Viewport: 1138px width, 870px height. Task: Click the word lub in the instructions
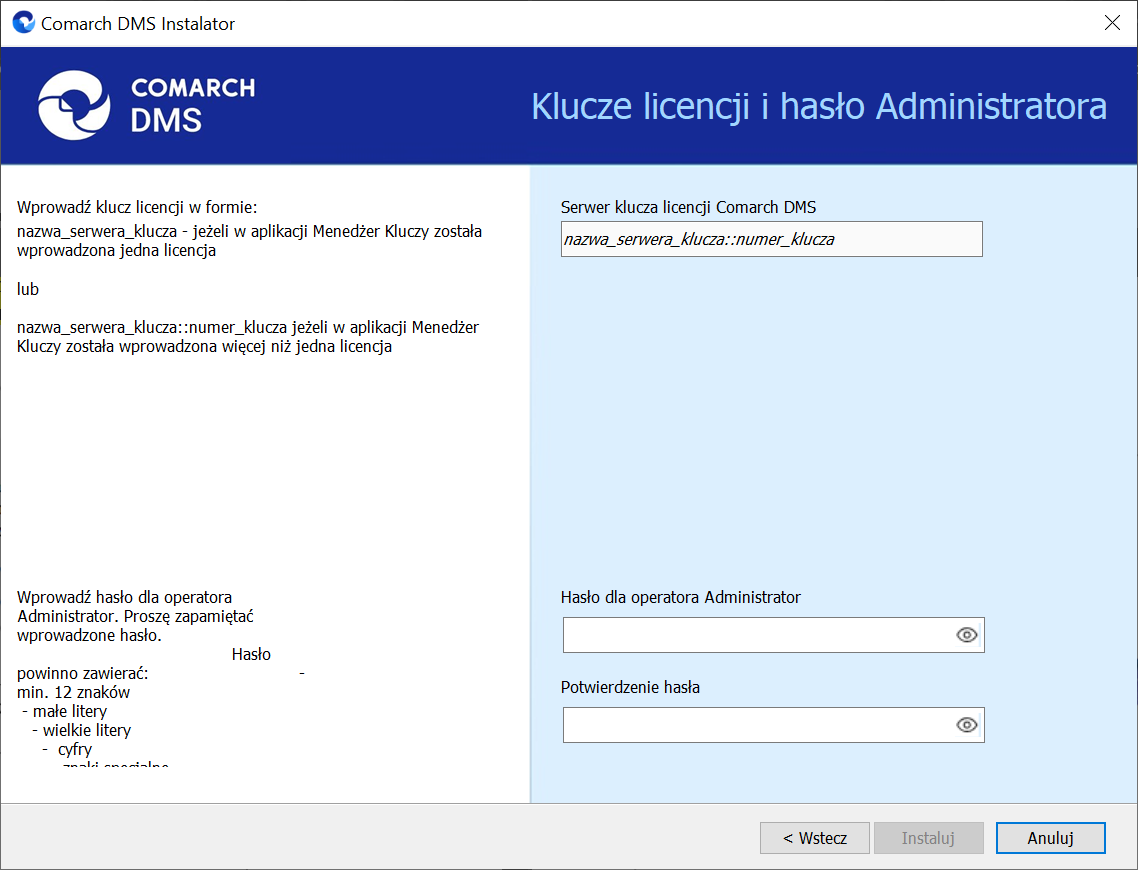click(x=28, y=289)
